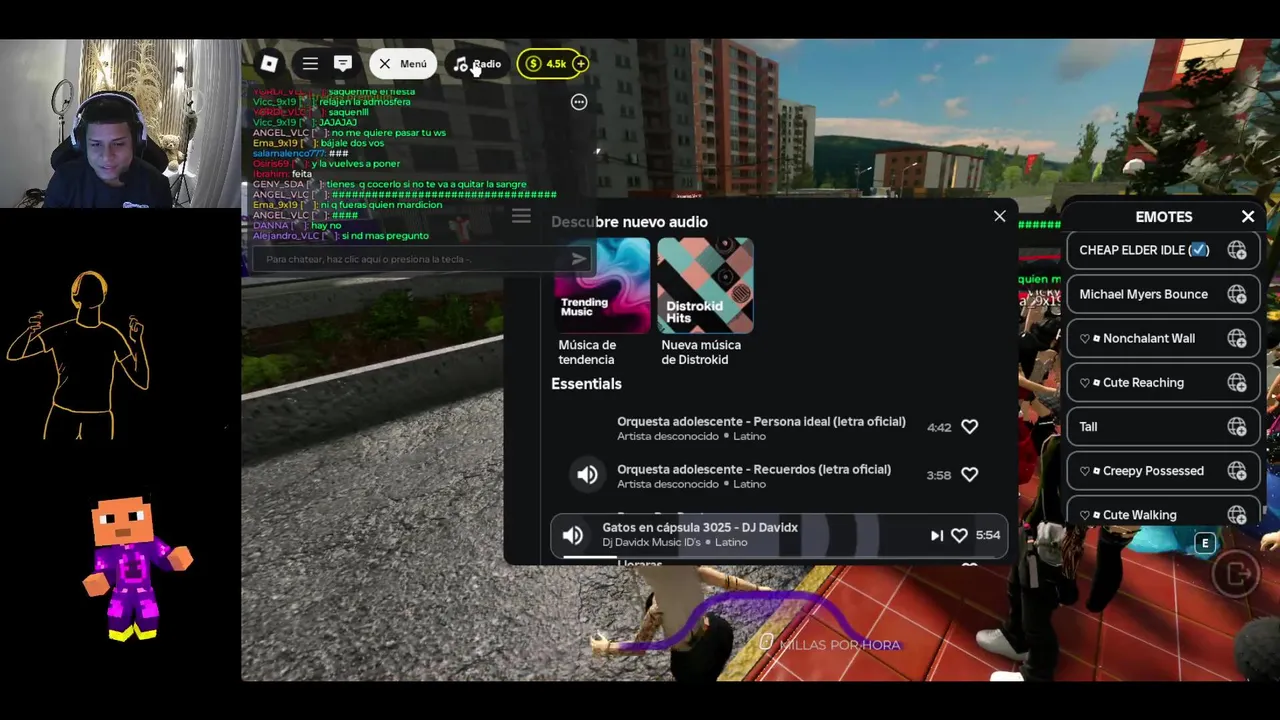The width and height of the screenshot is (1280, 720).
Task: Click GENY_SDA's chat message
Action: (x=389, y=184)
